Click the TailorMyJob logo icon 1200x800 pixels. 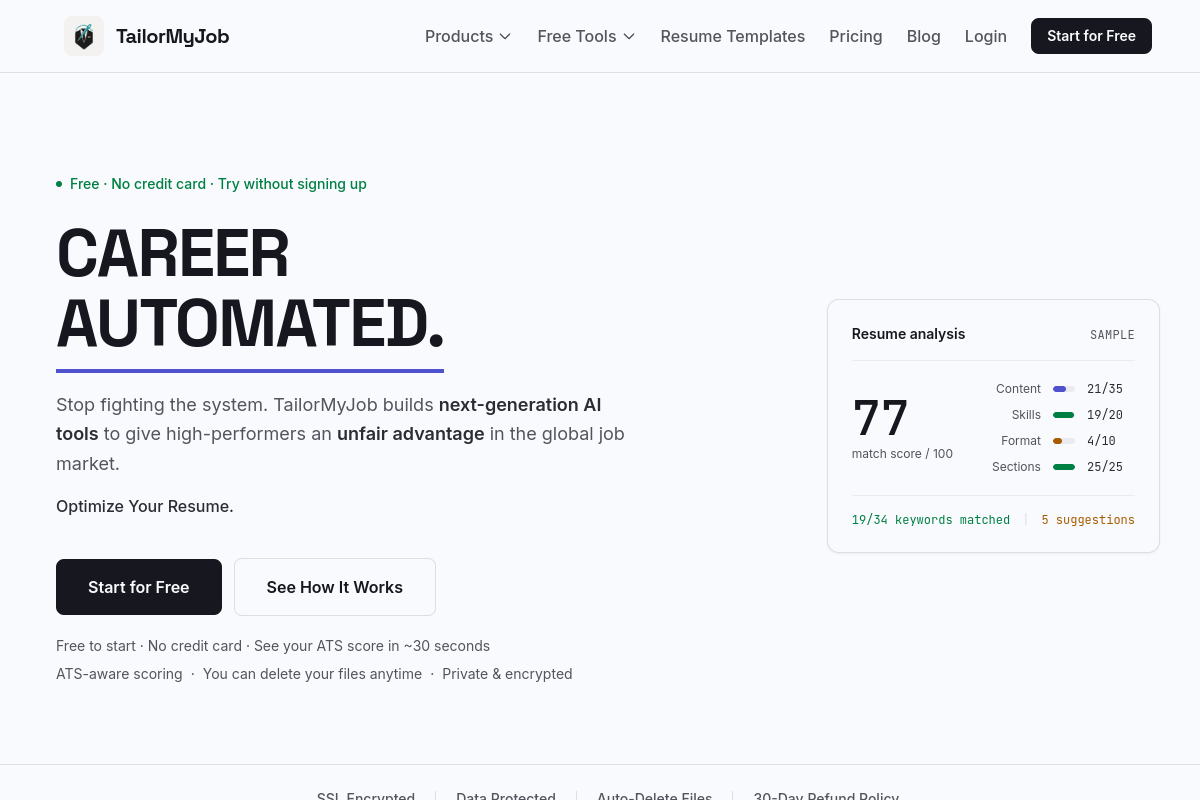(x=84, y=36)
